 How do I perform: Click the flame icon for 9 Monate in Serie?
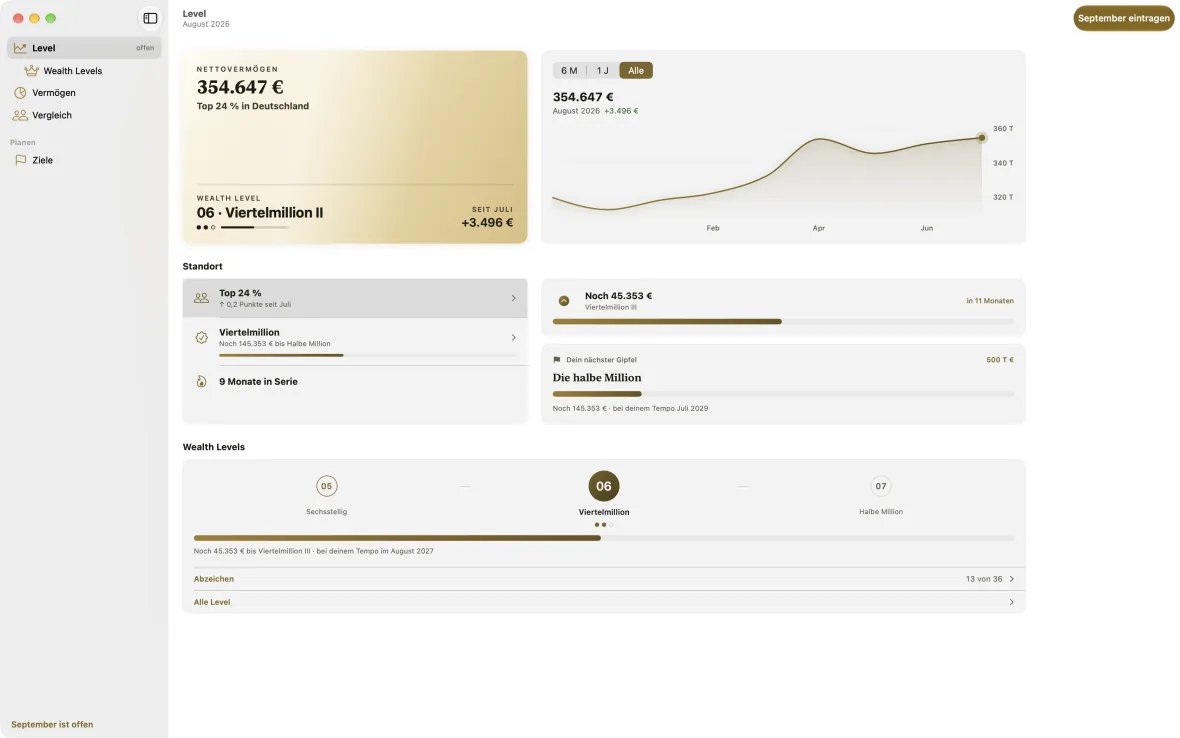(x=201, y=381)
